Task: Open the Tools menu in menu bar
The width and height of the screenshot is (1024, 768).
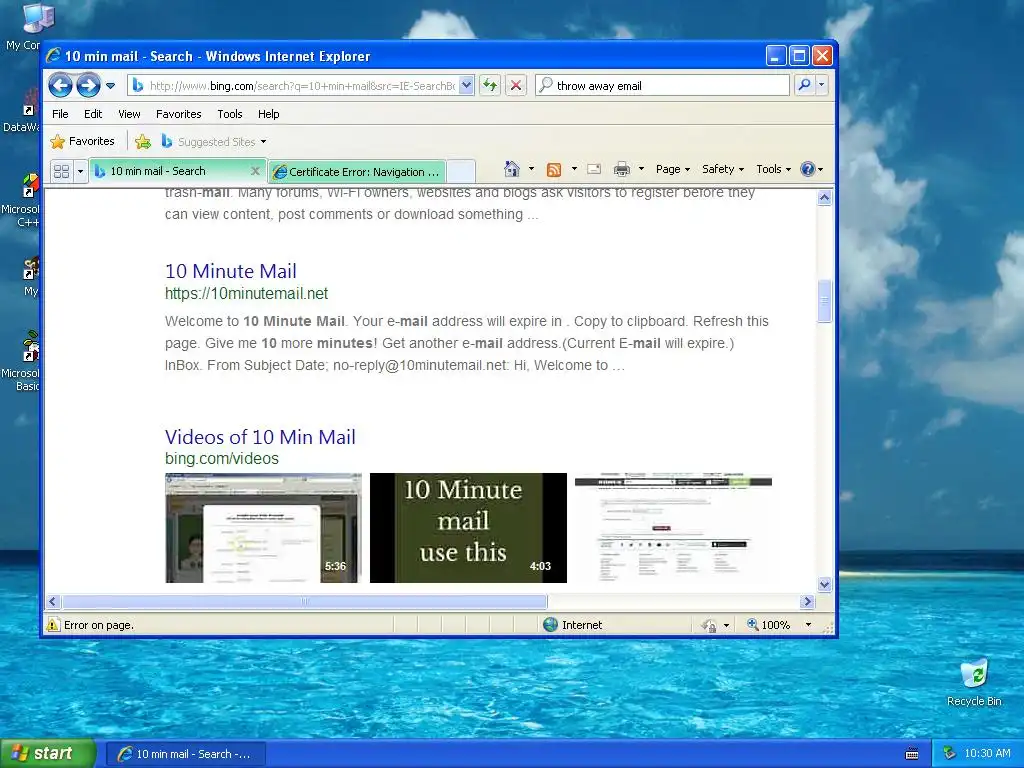Action: coord(230,114)
